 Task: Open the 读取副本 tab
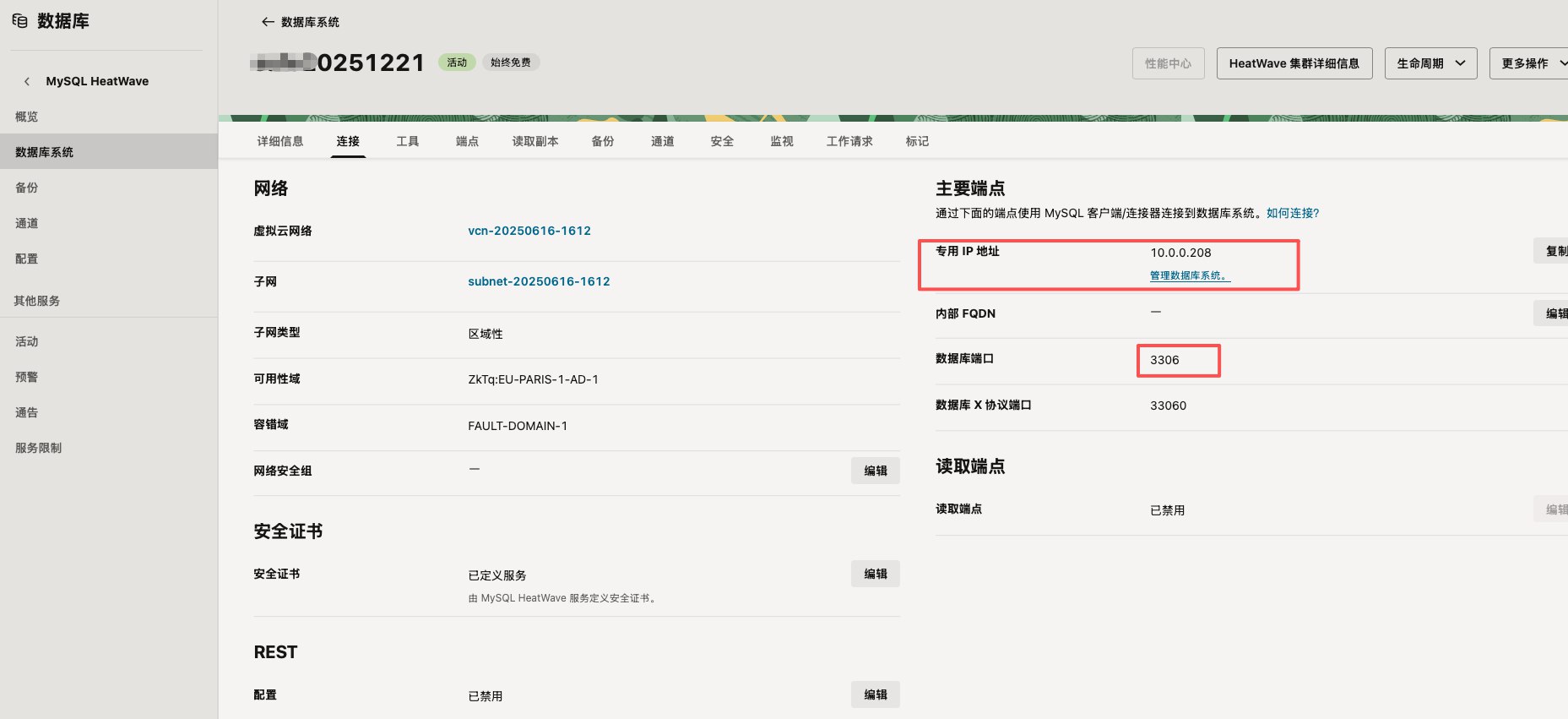(534, 141)
